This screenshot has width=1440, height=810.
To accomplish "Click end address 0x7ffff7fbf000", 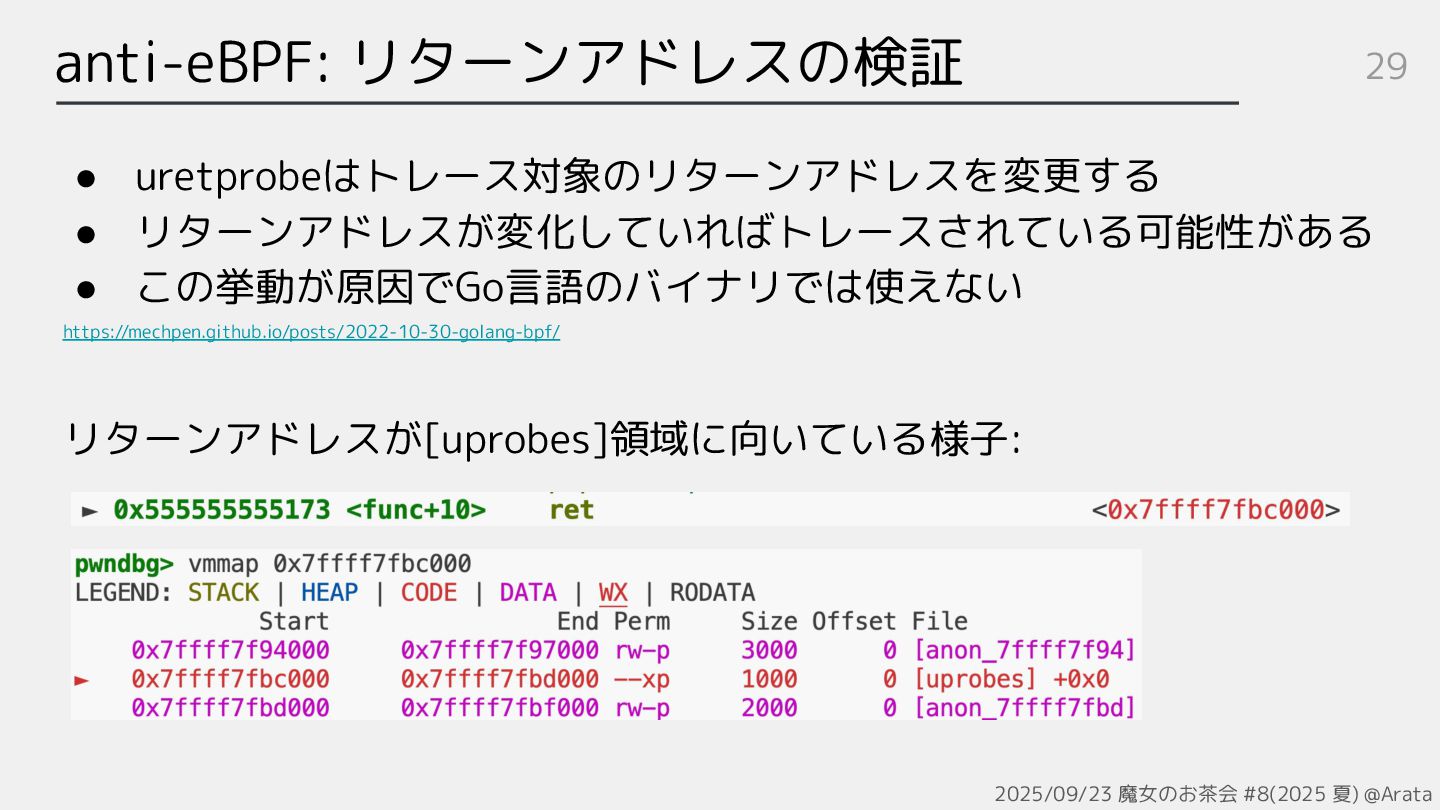I will (500, 708).
